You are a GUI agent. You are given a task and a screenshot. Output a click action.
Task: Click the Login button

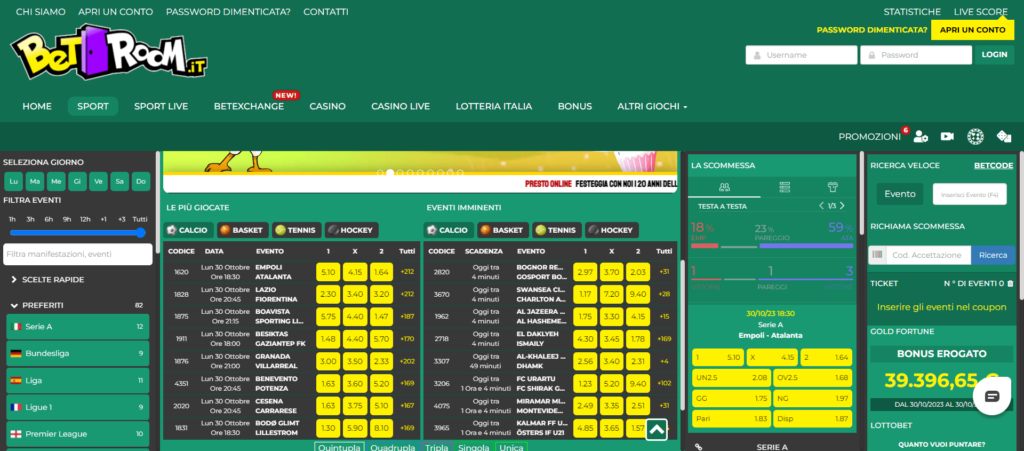994,55
